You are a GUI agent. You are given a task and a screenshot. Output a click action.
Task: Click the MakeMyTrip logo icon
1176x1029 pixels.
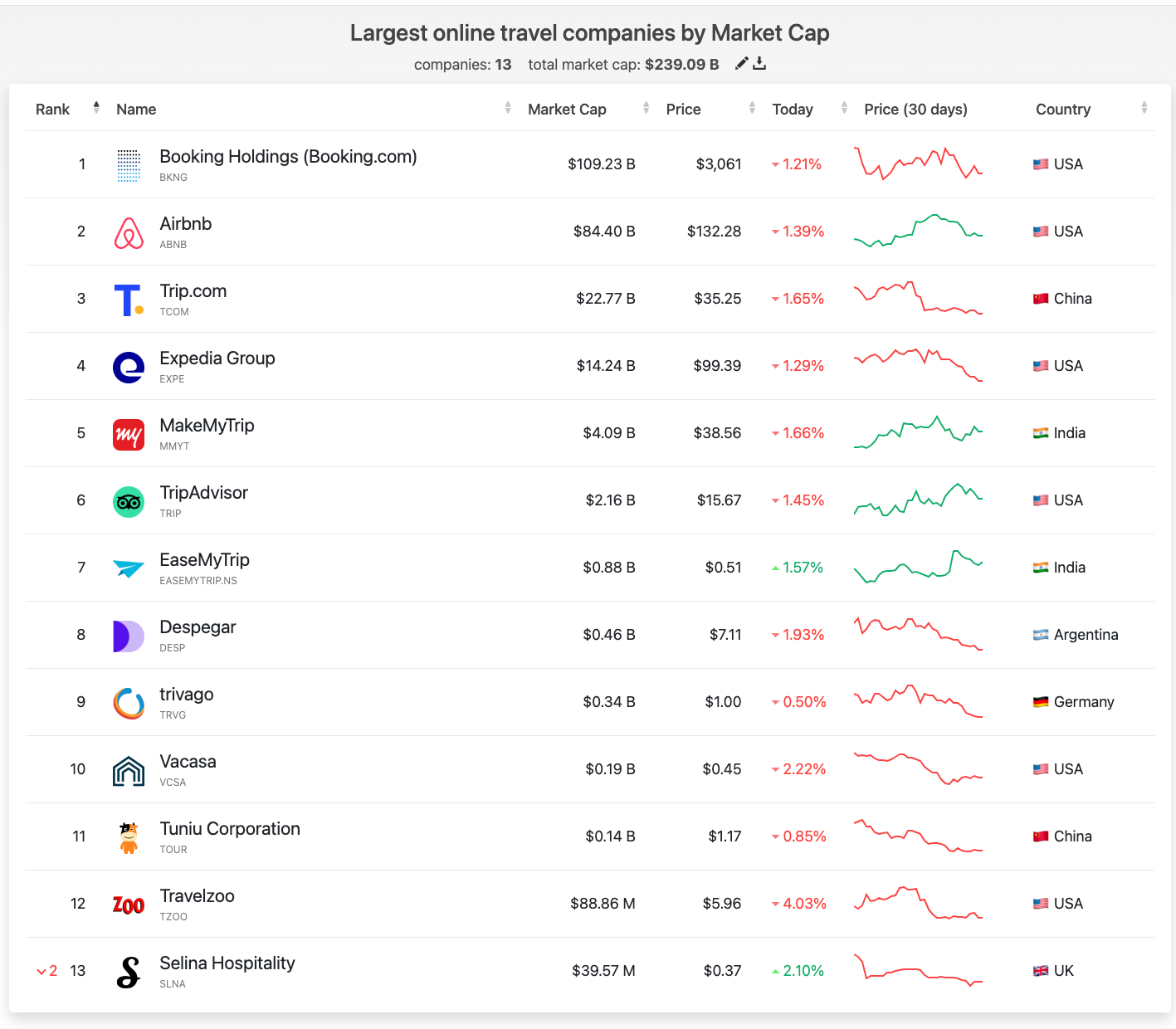[129, 435]
